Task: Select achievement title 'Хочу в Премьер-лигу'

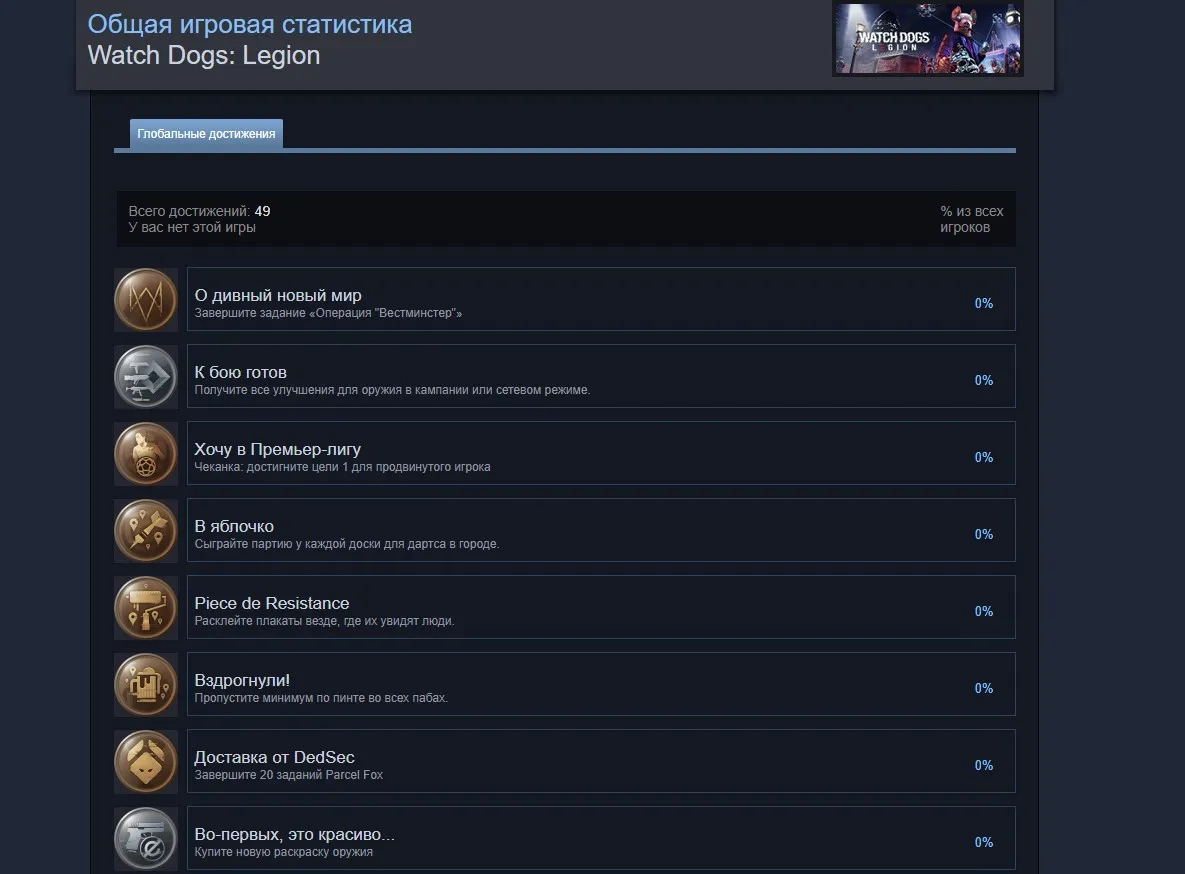Action: click(x=277, y=449)
